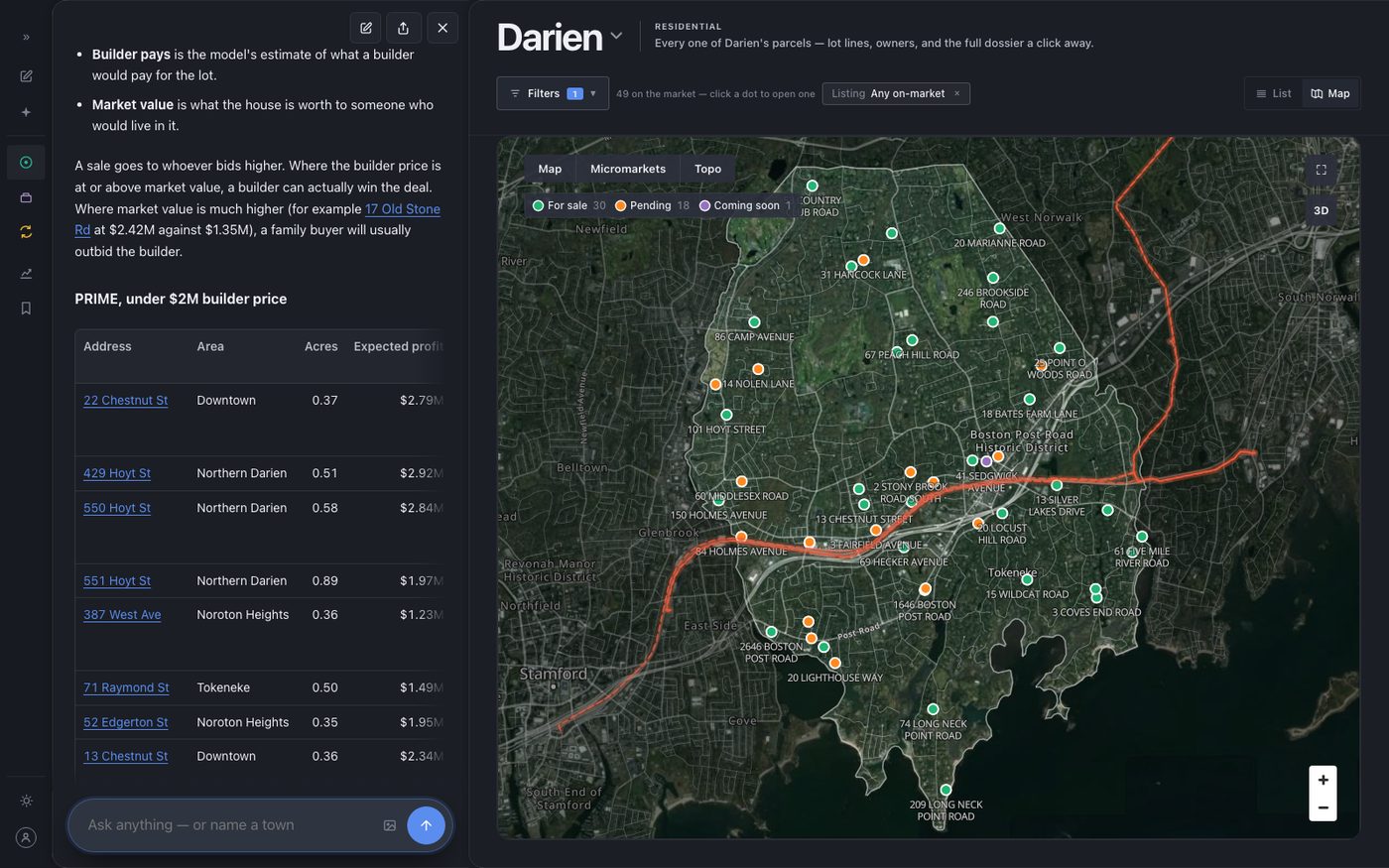The height and width of the screenshot is (868, 1389).
Task: Attach an image using the picture icon
Action: [390, 825]
